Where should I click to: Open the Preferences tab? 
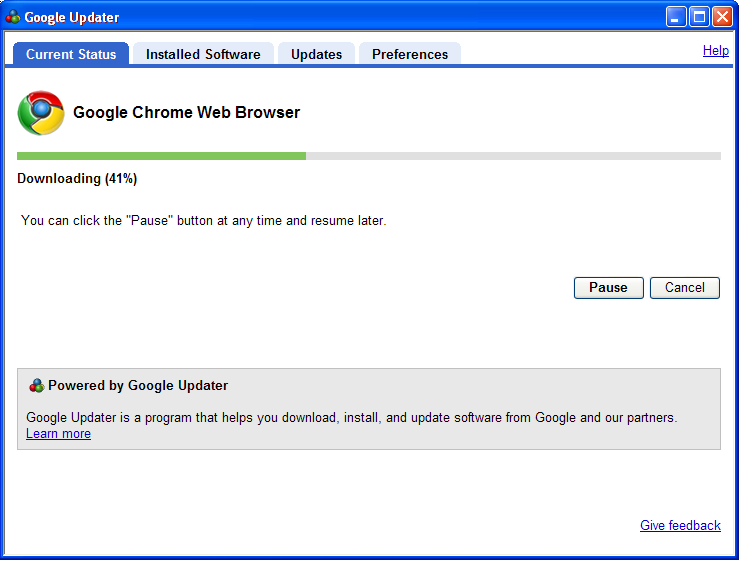coord(410,54)
